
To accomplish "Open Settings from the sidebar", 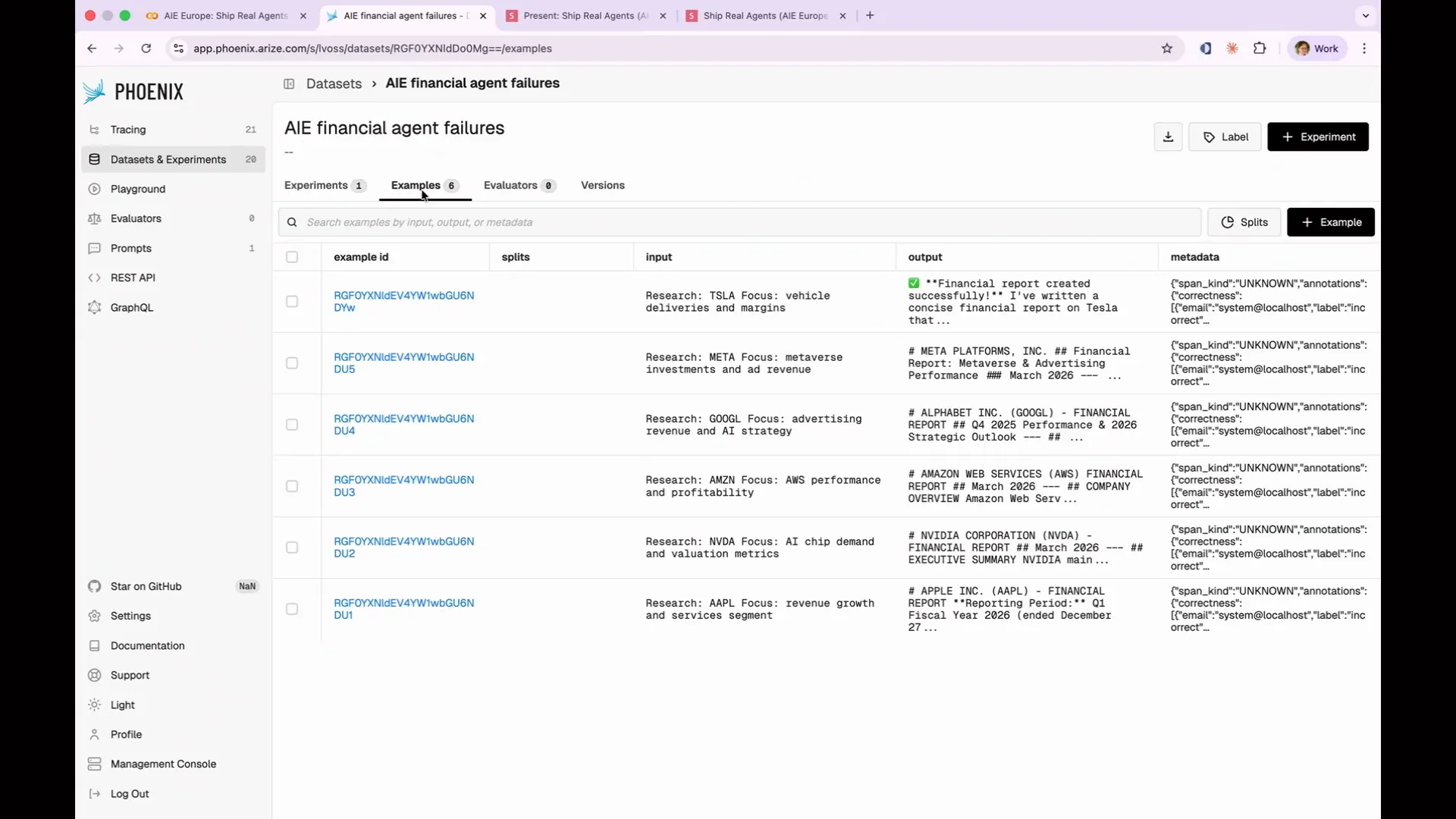I will [173, 616].
